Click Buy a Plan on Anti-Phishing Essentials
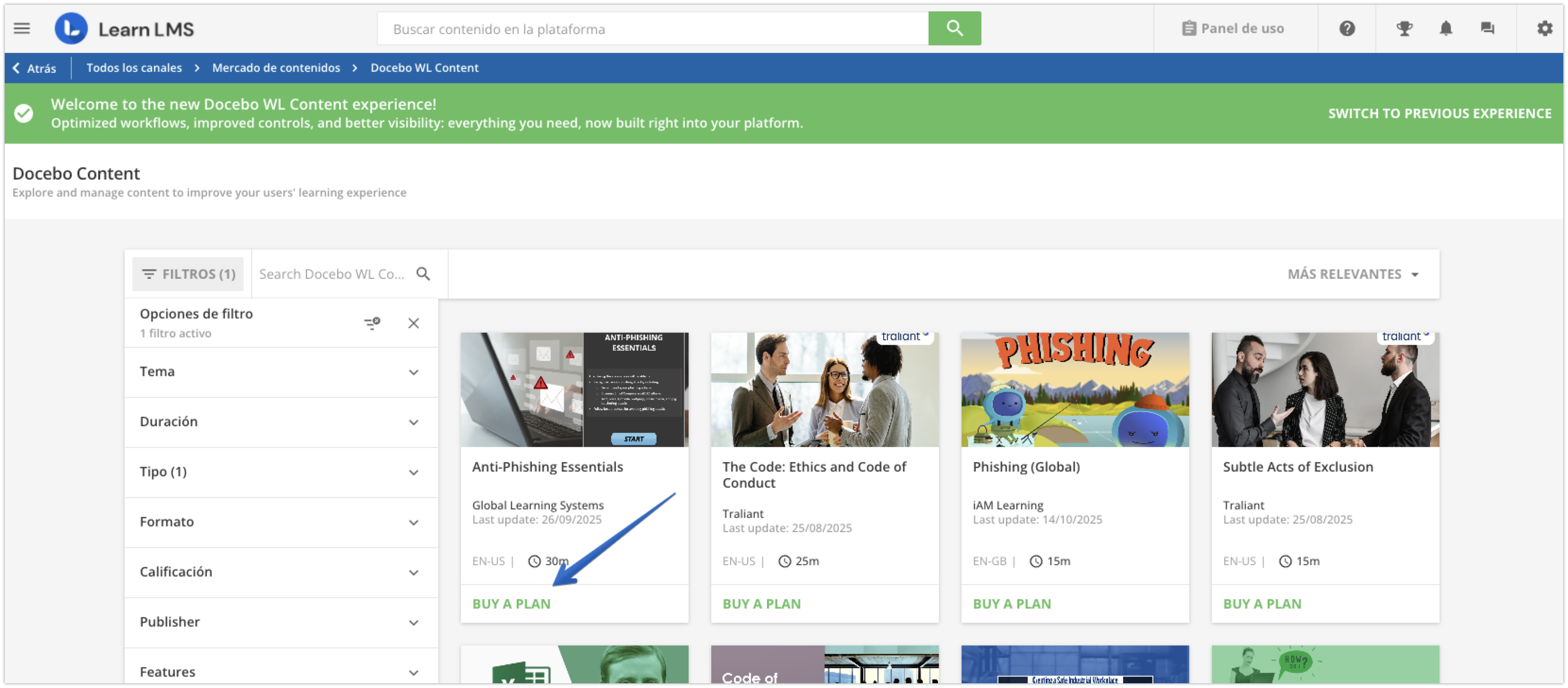Screen dimensions: 1568x688 point(511,603)
